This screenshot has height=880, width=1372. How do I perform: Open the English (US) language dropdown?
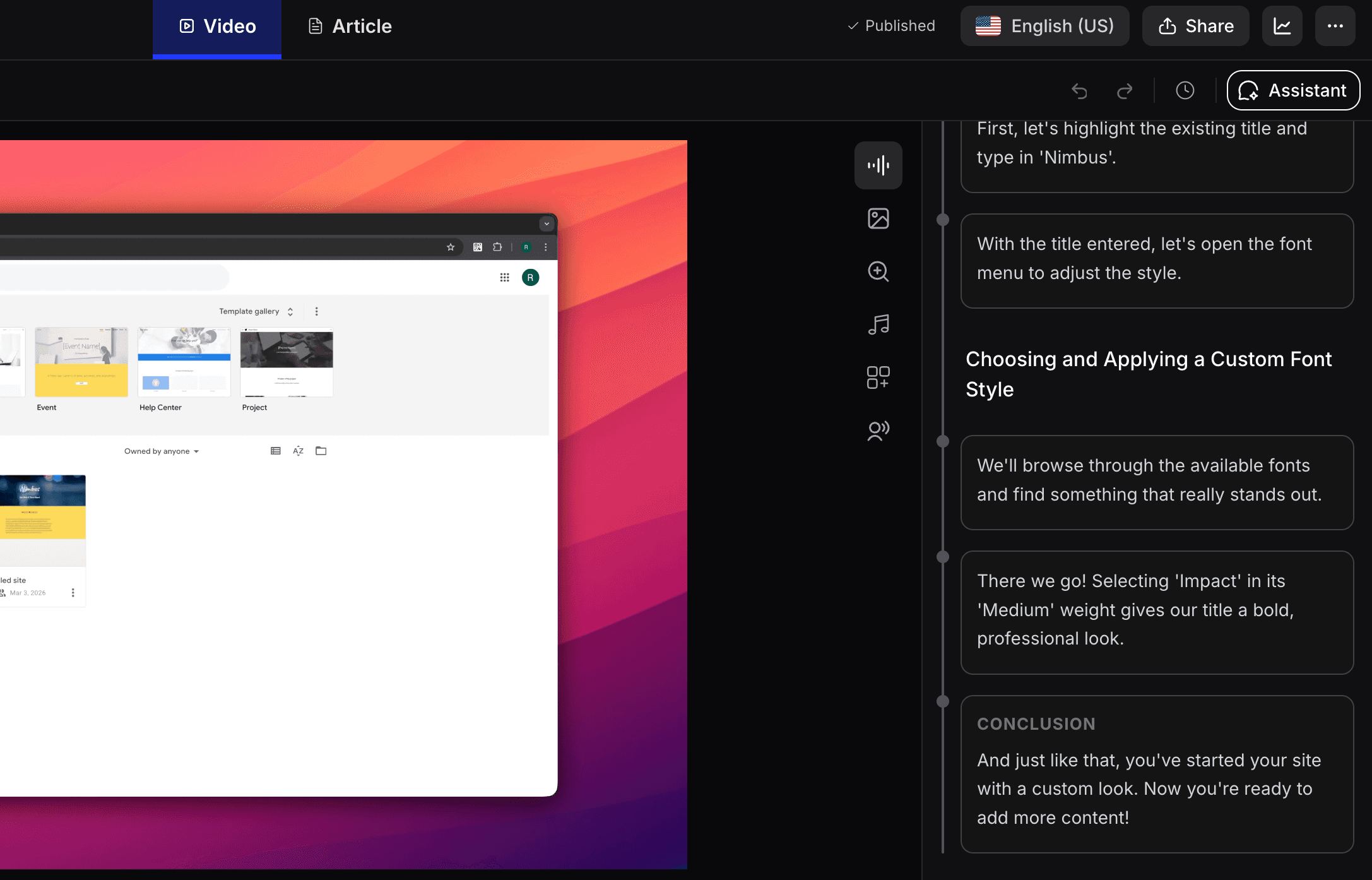click(x=1044, y=26)
